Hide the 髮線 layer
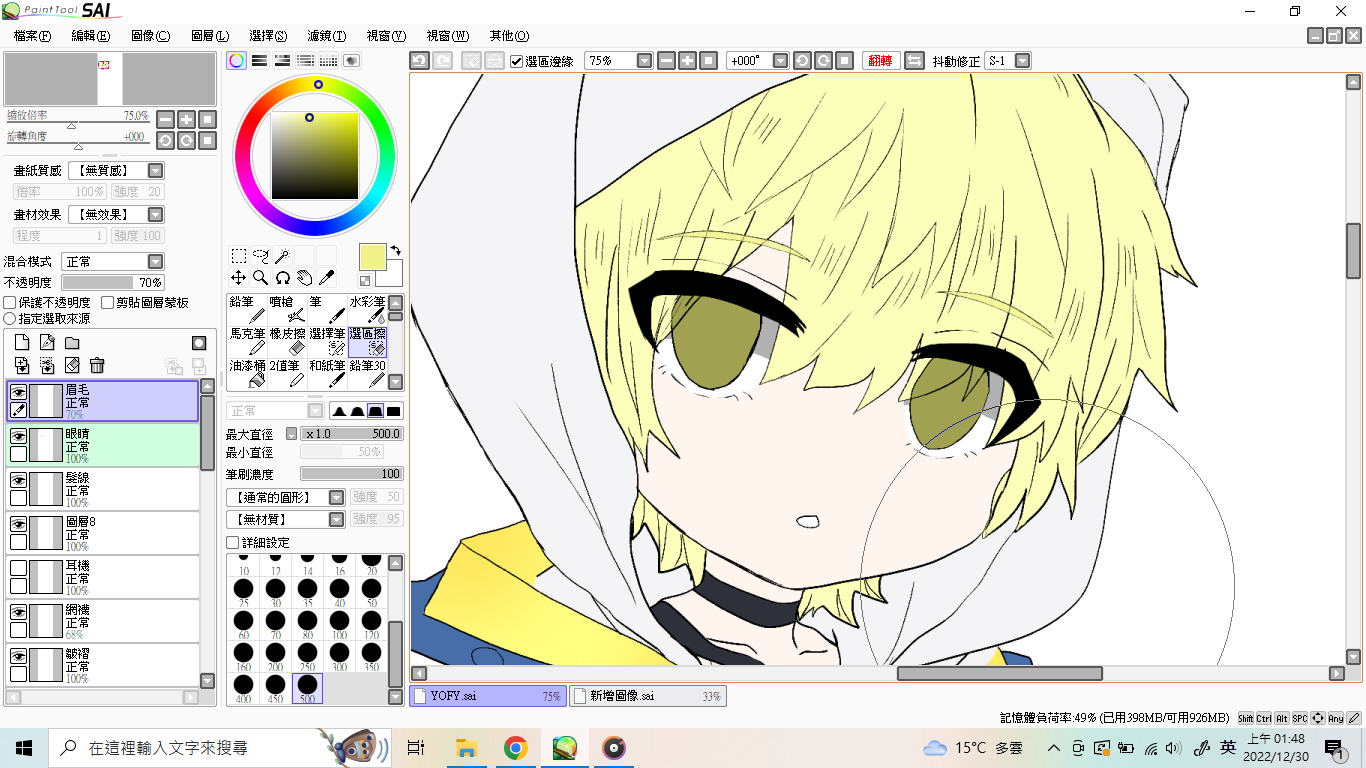The width and height of the screenshot is (1366, 768). [18, 481]
